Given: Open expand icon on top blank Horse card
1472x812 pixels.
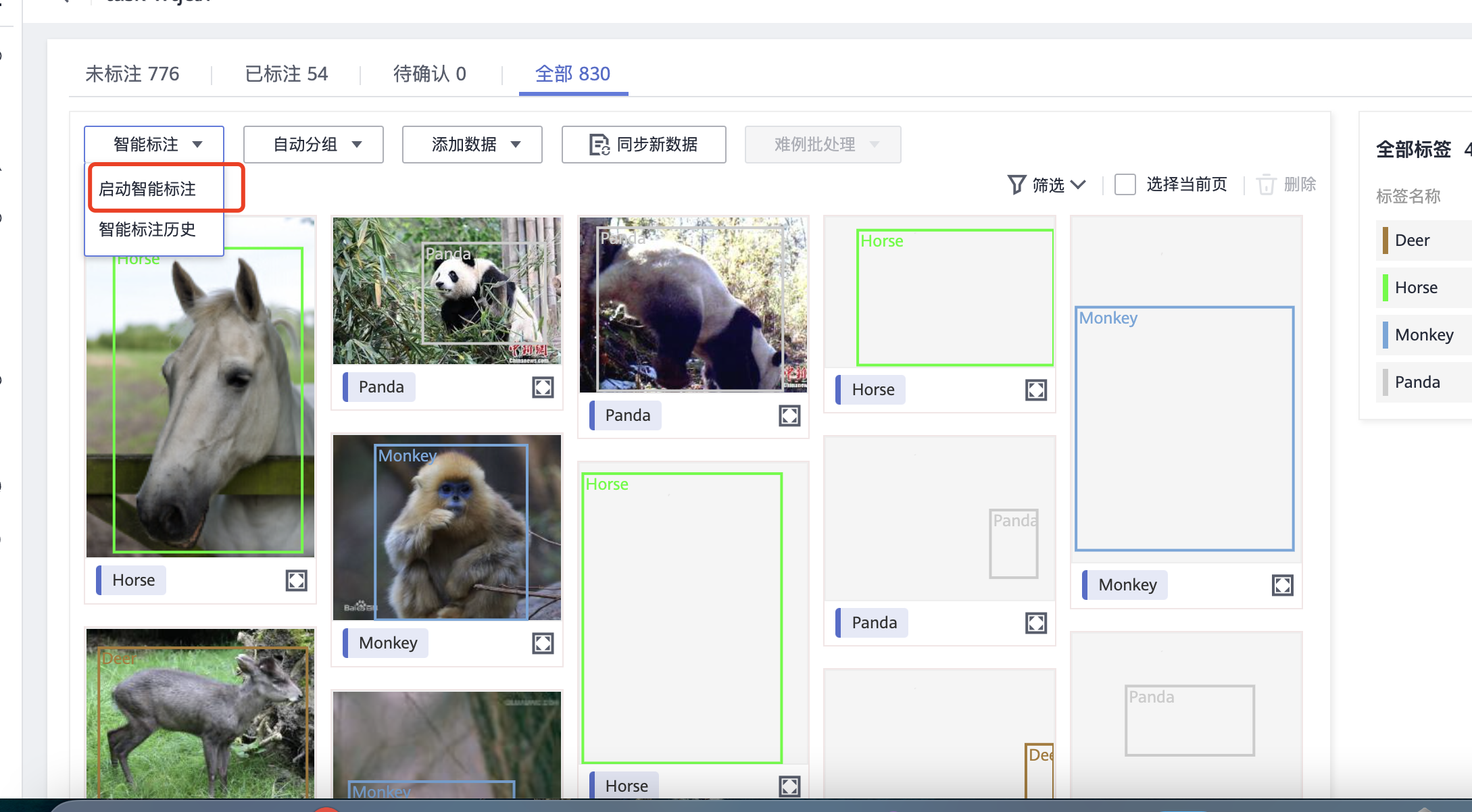Looking at the screenshot, I should 1035,390.
